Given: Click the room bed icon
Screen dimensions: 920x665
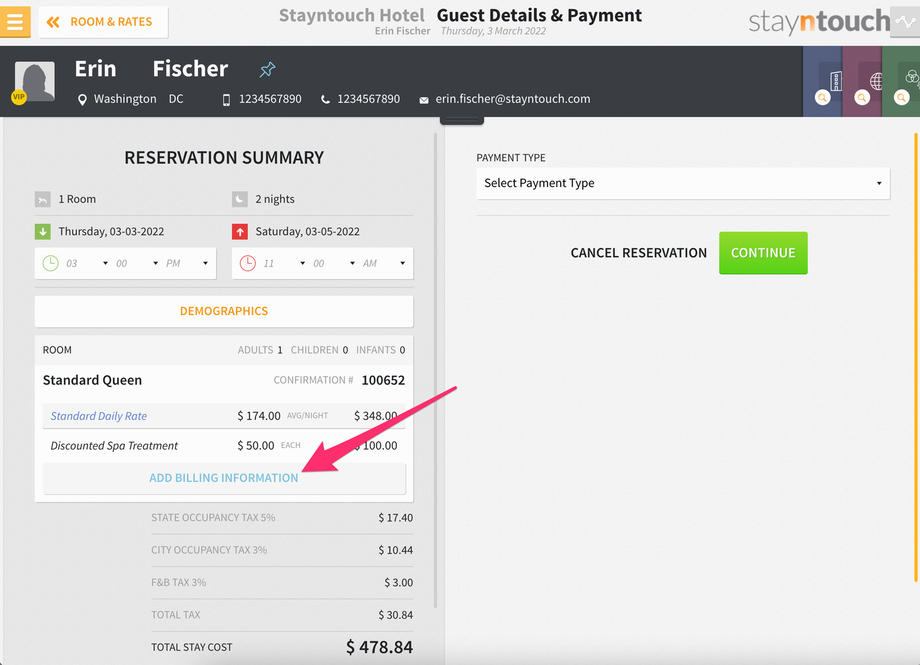Looking at the screenshot, I should point(42,200).
